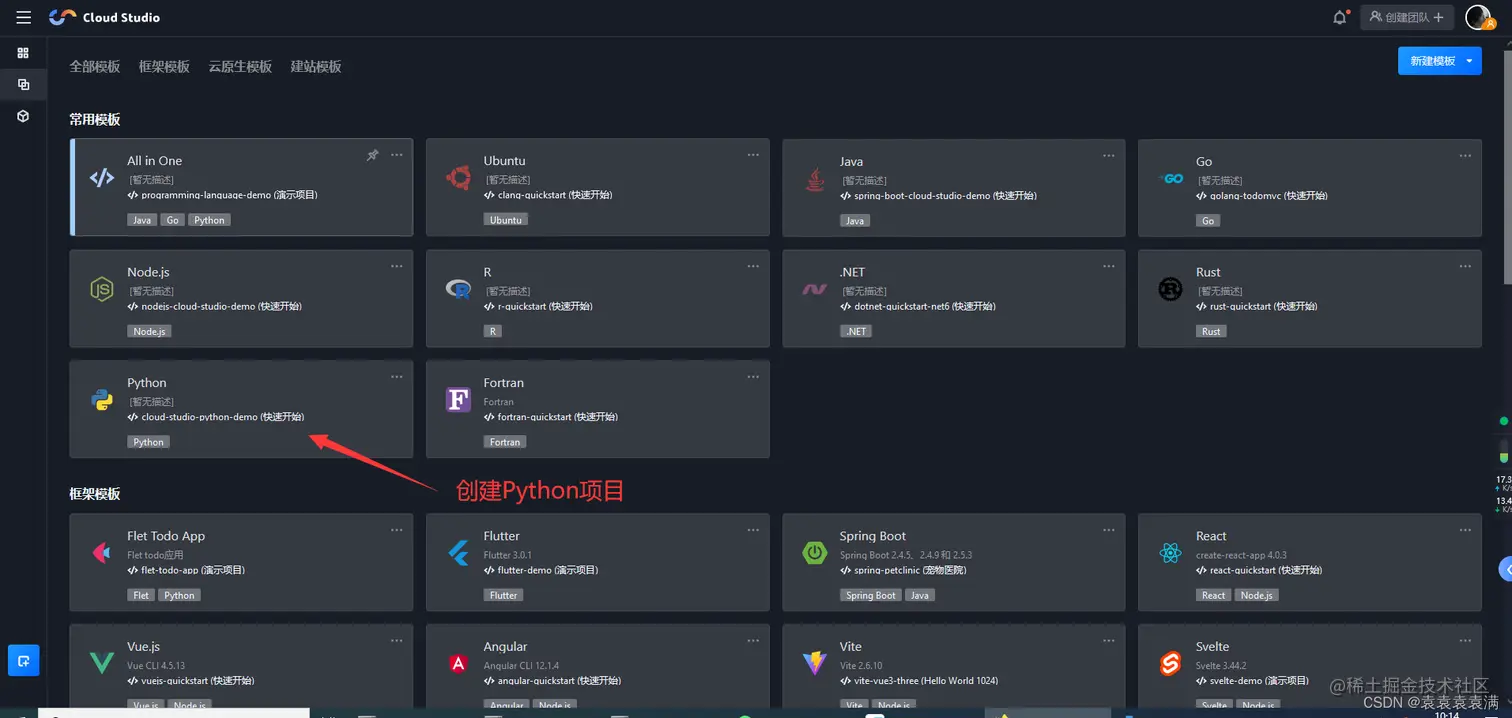The height and width of the screenshot is (718, 1512).
Task: Open more options on Go card
Action: (x=1465, y=155)
